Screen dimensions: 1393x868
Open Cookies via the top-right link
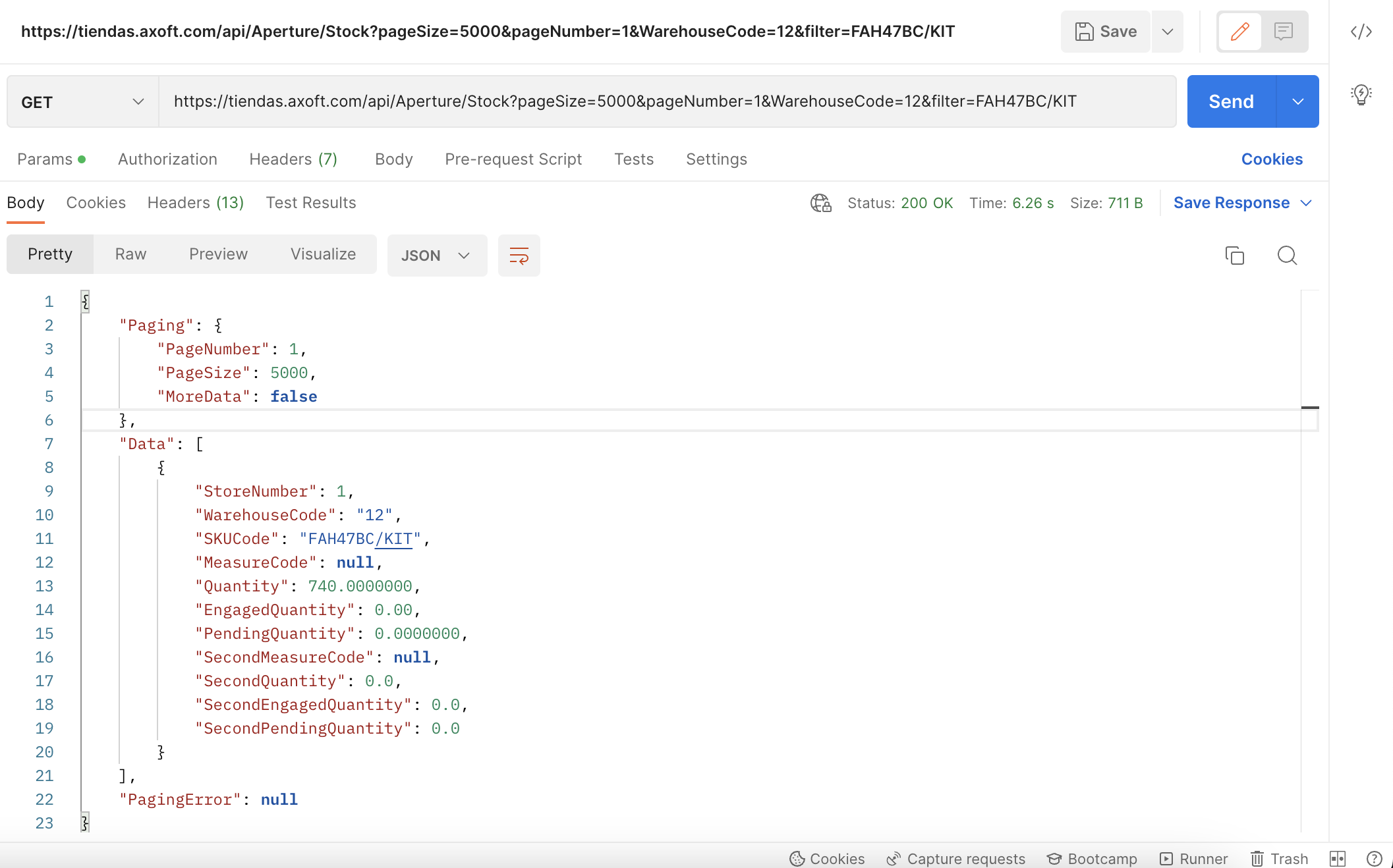(x=1272, y=159)
